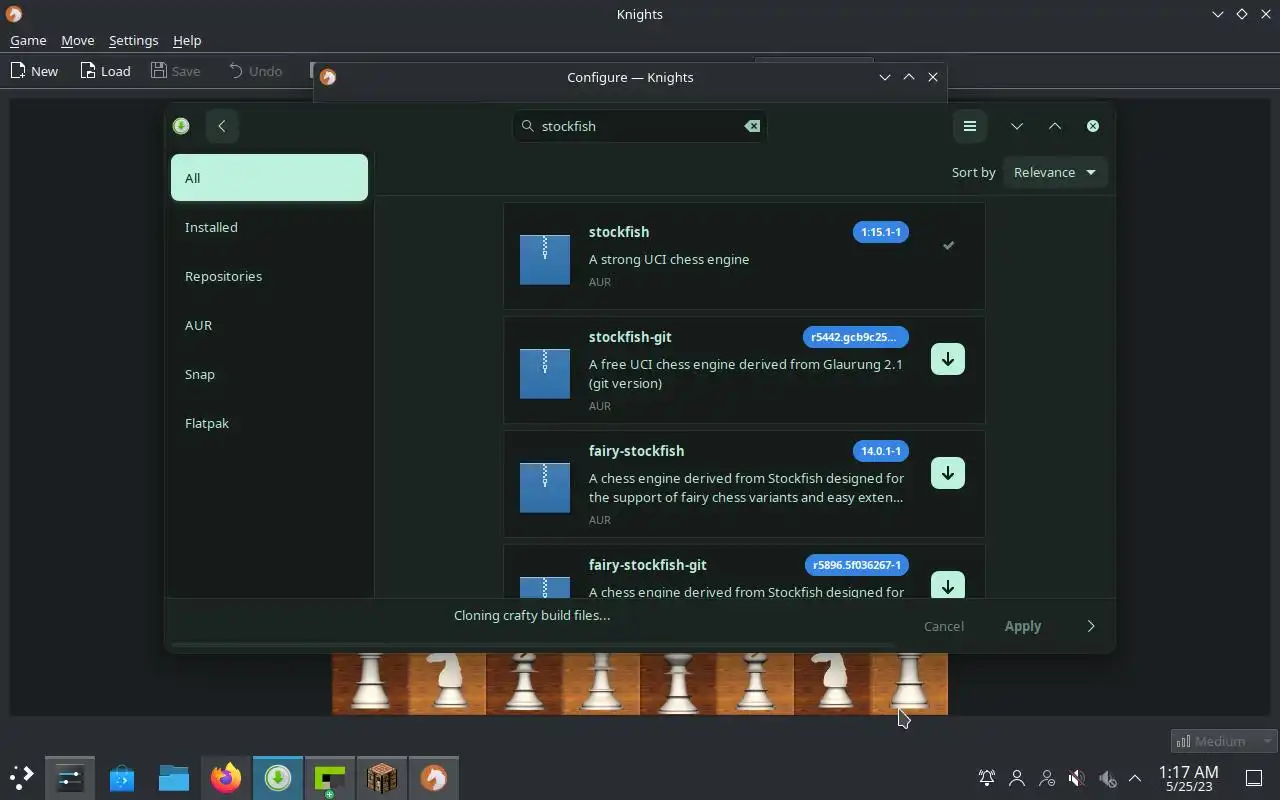Screen dimensions: 1280x800
Task: Open the Game menu
Action: [28, 40]
